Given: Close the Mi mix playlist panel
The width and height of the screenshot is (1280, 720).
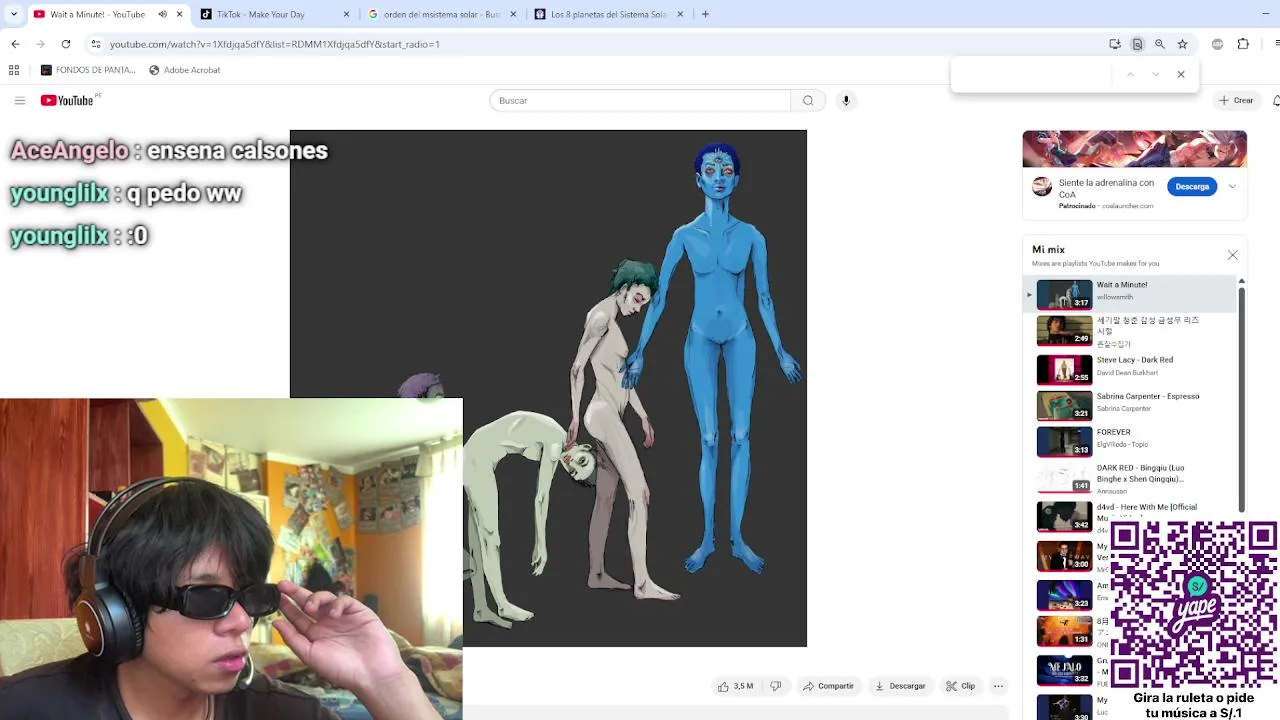Looking at the screenshot, I should pyautogui.click(x=1232, y=255).
